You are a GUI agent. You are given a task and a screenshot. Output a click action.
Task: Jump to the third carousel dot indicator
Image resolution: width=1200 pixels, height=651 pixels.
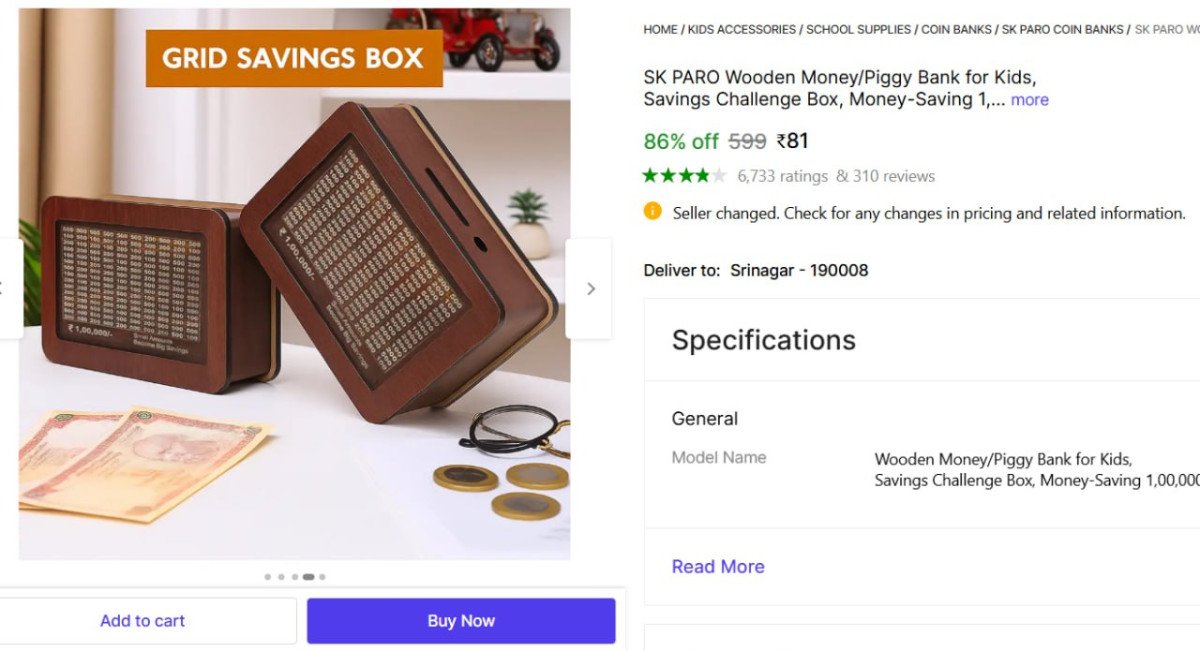pyautogui.click(x=295, y=577)
